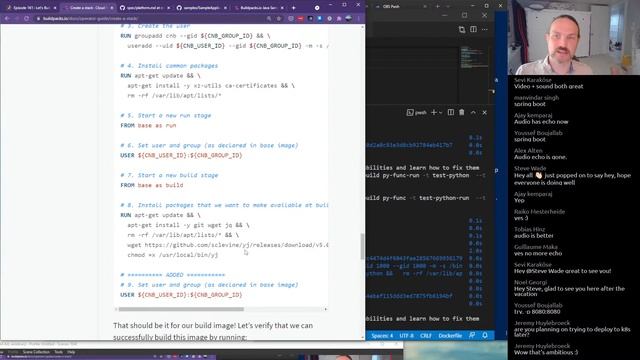Screen dimensions: 640x360
Task: Open the OBS Tools menu
Action: 58,352
